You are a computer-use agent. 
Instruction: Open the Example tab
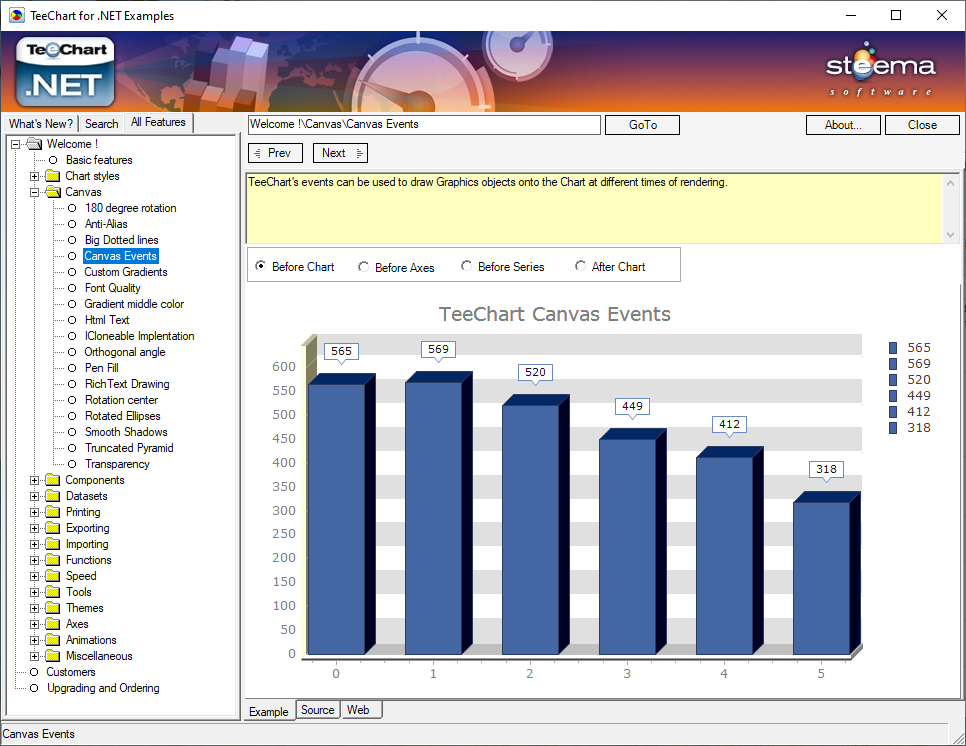click(x=269, y=712)
